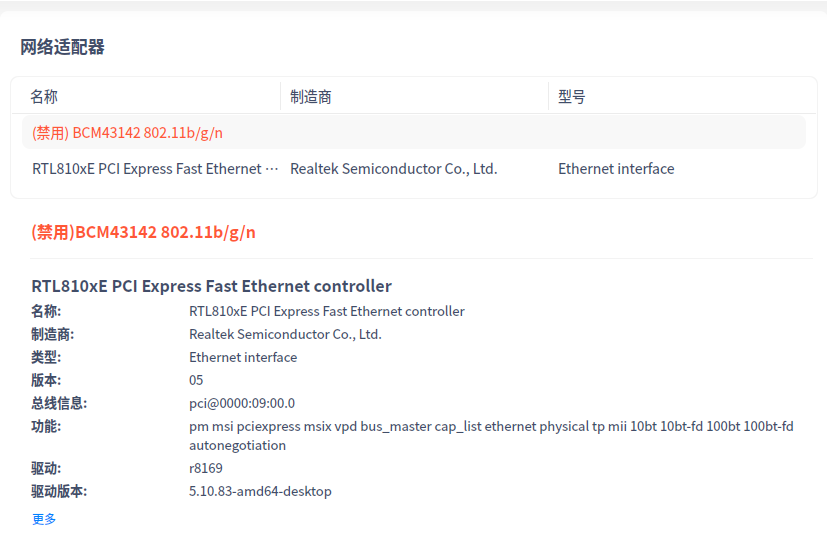This screenshot has width=827, height=546.
Task: Click the driver version 5.10.83-amd64-desktop text
Action: pyautogui.click(x=260, y=491)
